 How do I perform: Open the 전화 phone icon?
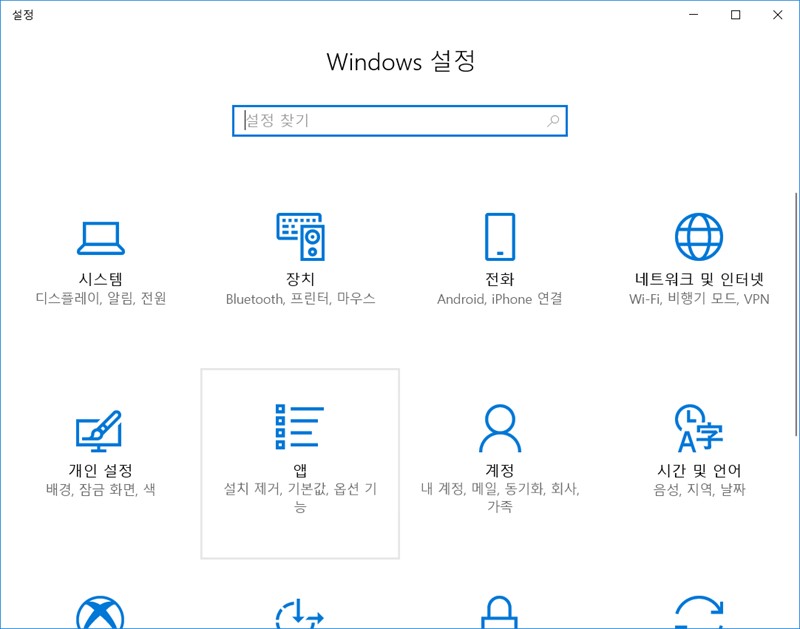click(499, 237)
